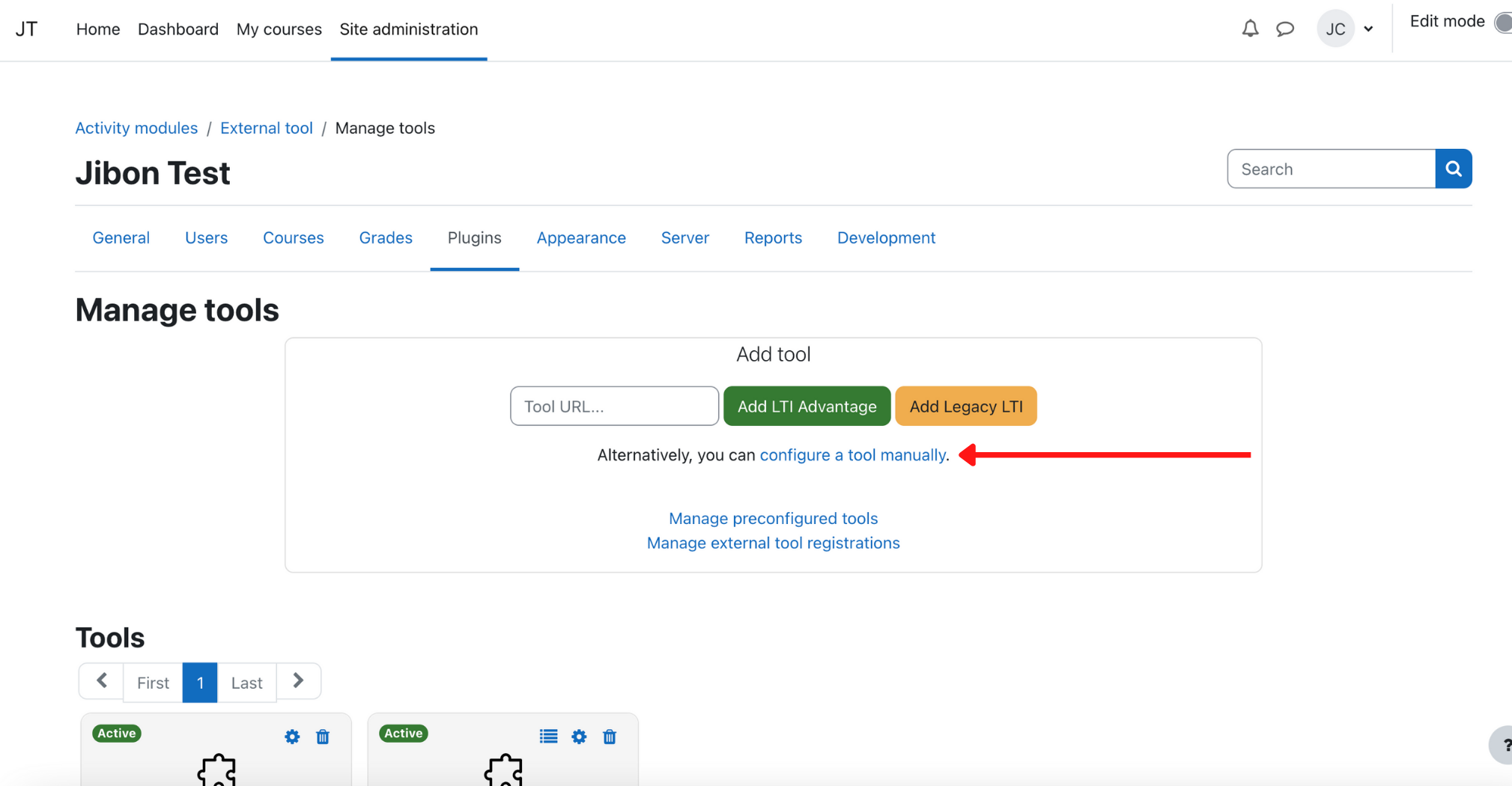The width and height of the screenshot is (1512, 786).
Task: Open the notifications bell icon
Action: pos(1250,29)
